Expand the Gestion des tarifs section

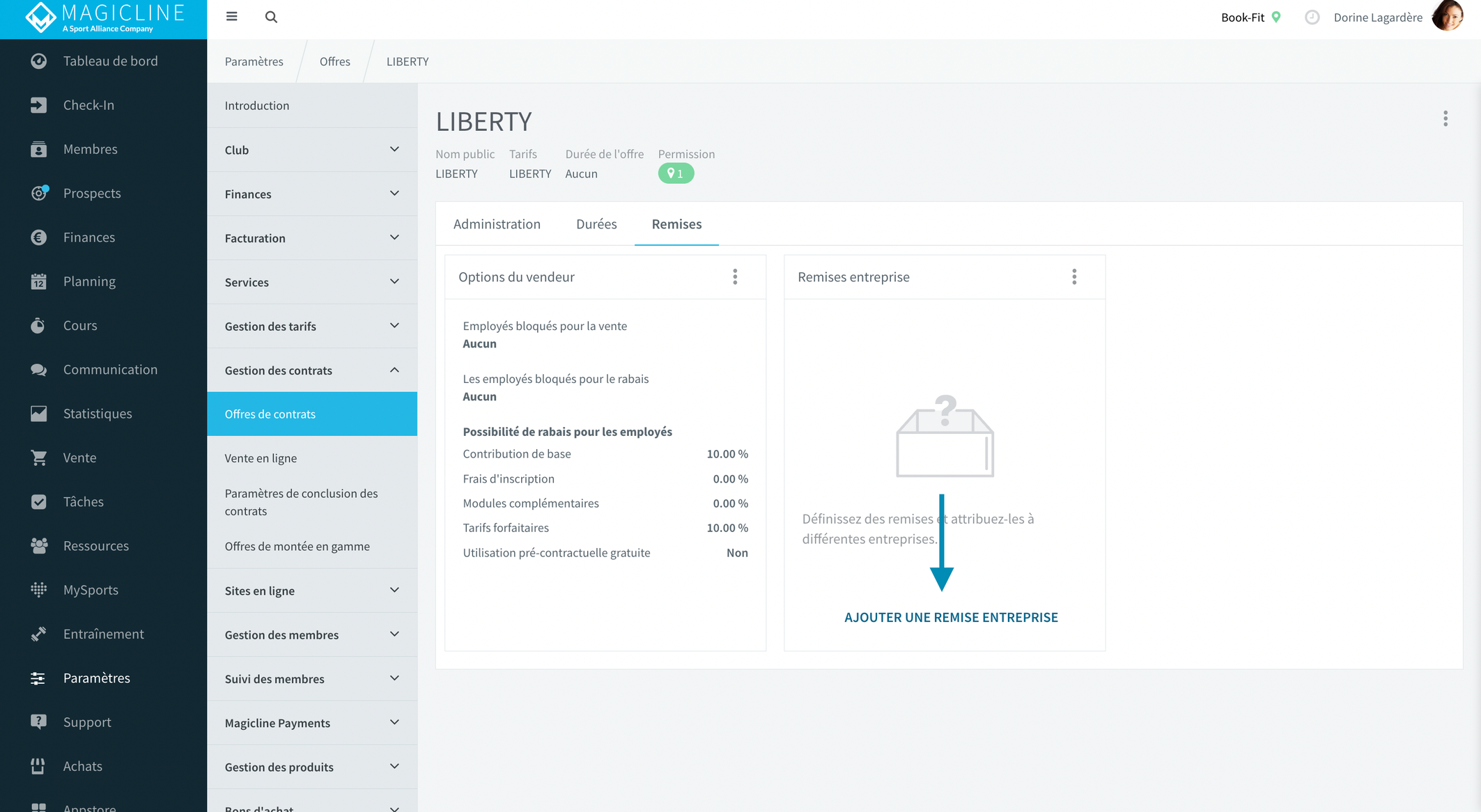[x=312, y=326]
